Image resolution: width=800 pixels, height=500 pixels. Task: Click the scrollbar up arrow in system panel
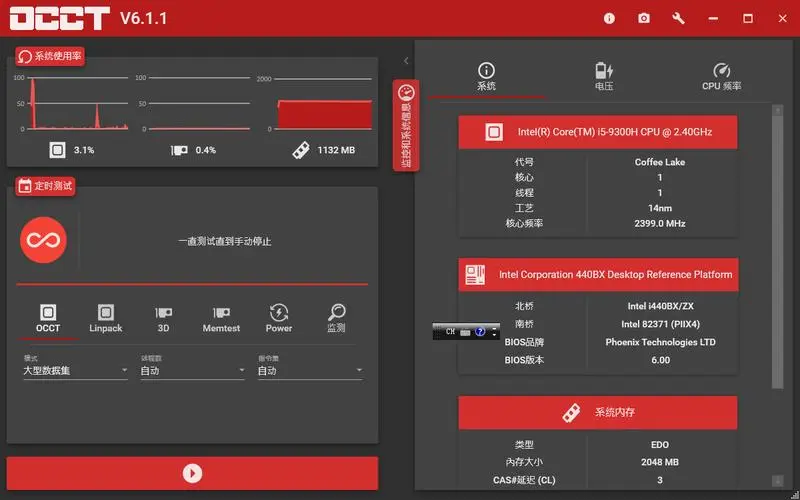(778, 110)
